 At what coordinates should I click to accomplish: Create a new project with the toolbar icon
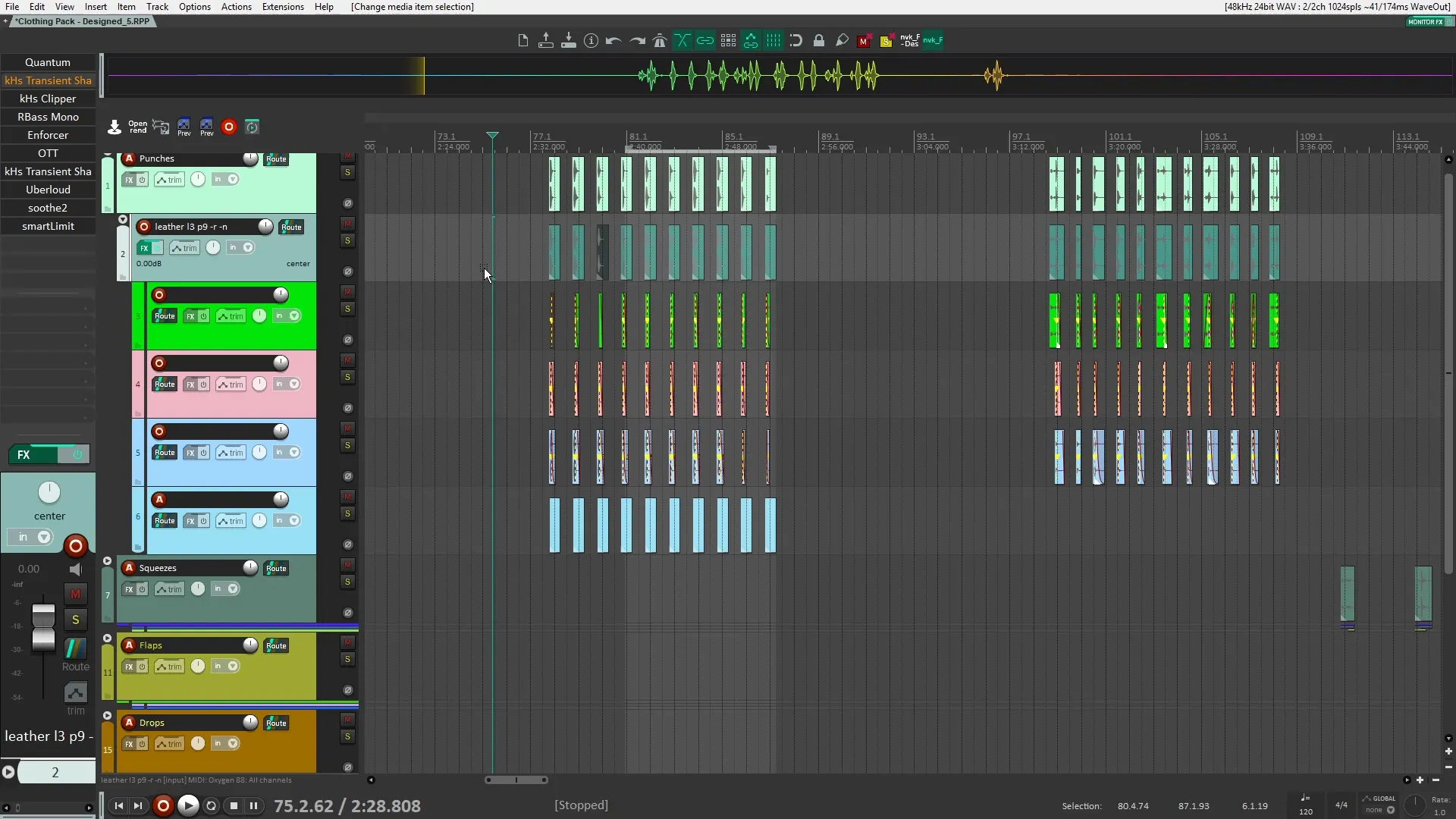click(x=522, y=41)
